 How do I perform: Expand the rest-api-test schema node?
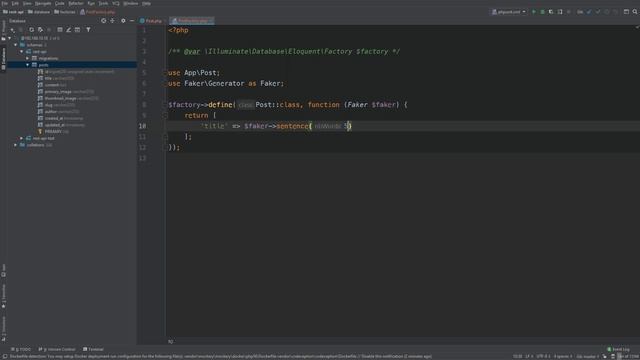click(22, 138)
